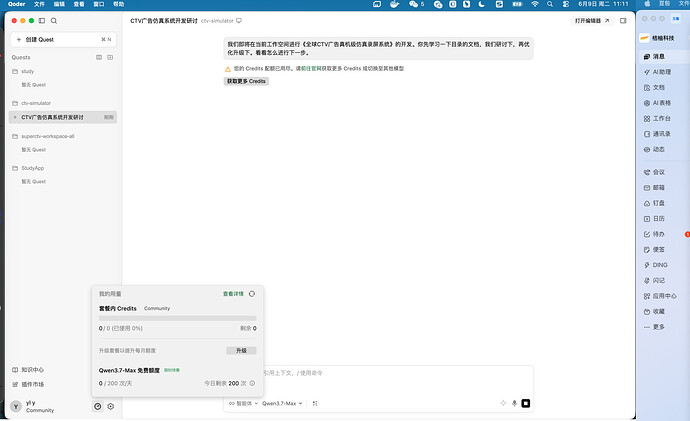
Task: Open 待办 in DingTalk sidebar
Action: (x=655, y=234)
